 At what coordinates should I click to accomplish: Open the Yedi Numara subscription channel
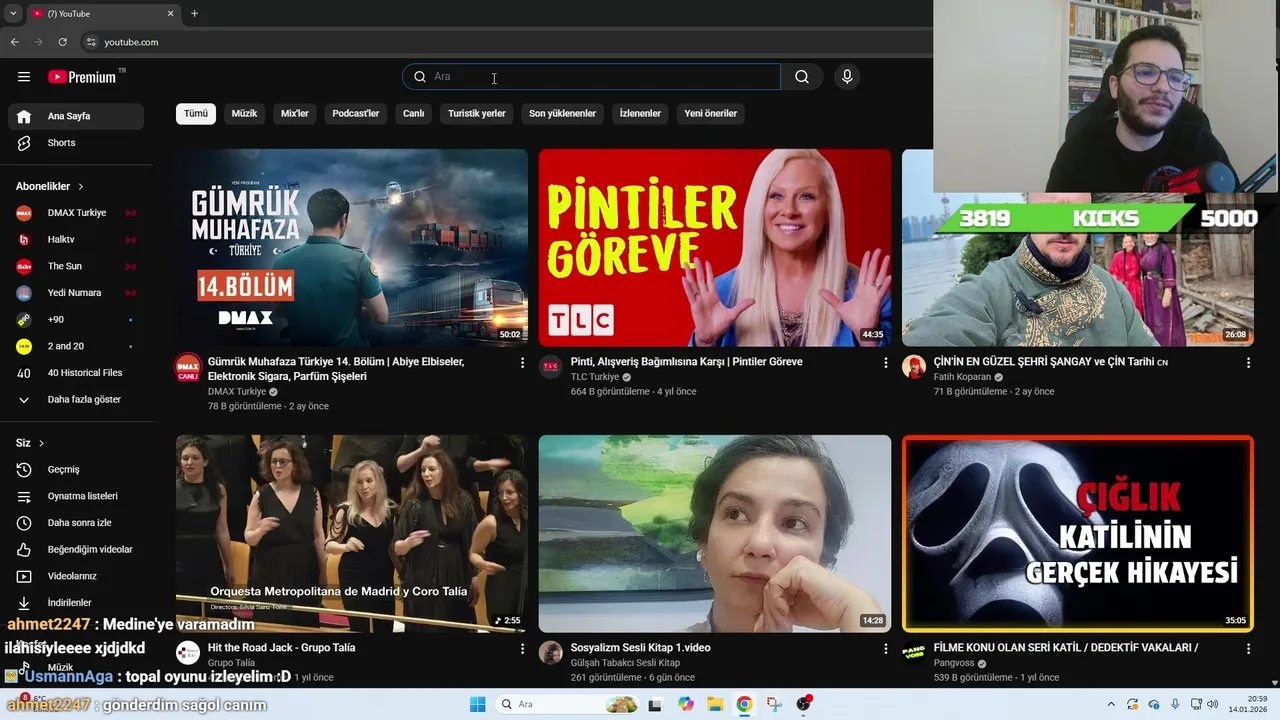(x=76, y=293)
